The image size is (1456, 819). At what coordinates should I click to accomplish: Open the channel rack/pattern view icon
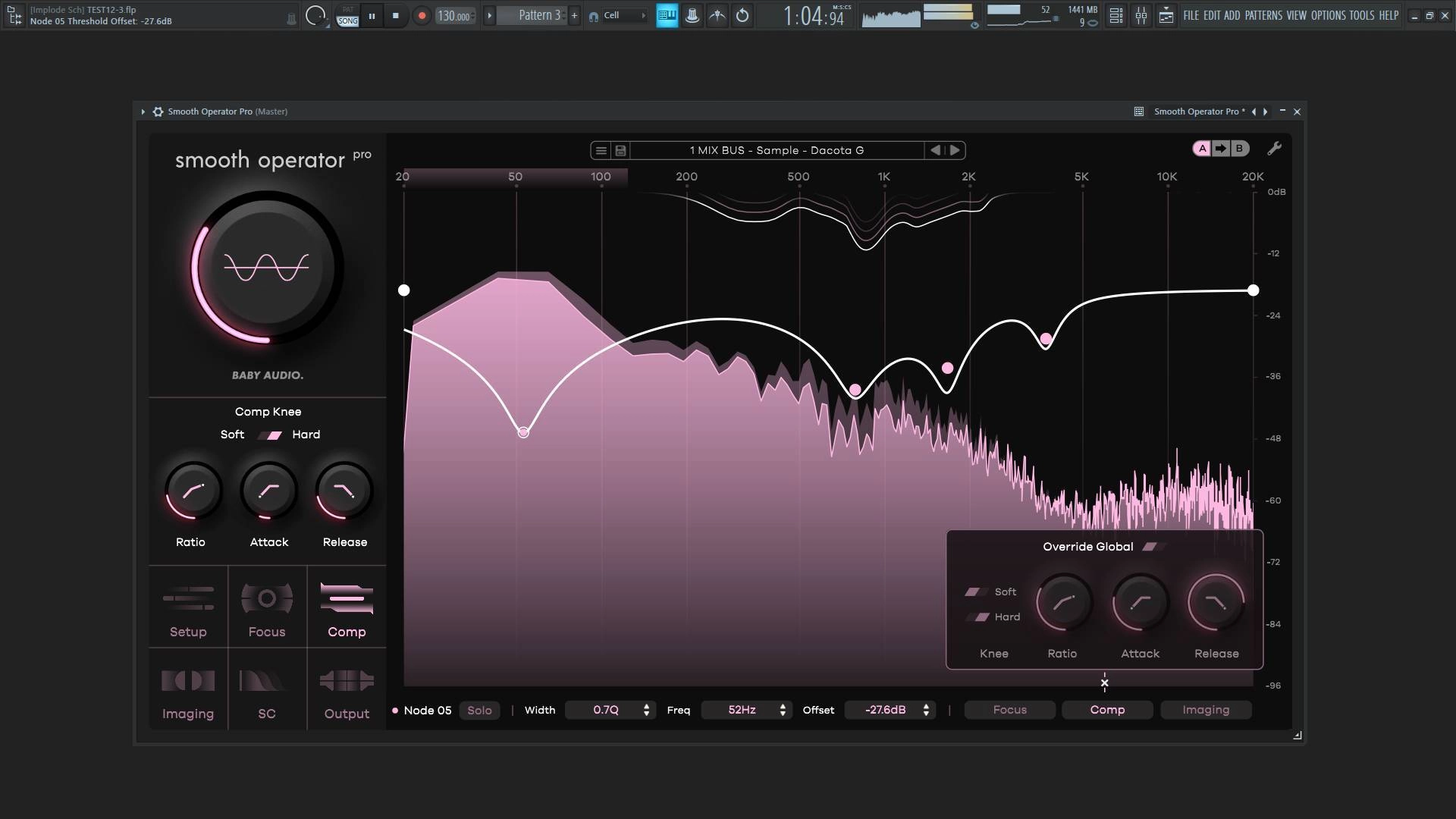pyautogui.click(x=1166, y=15)
